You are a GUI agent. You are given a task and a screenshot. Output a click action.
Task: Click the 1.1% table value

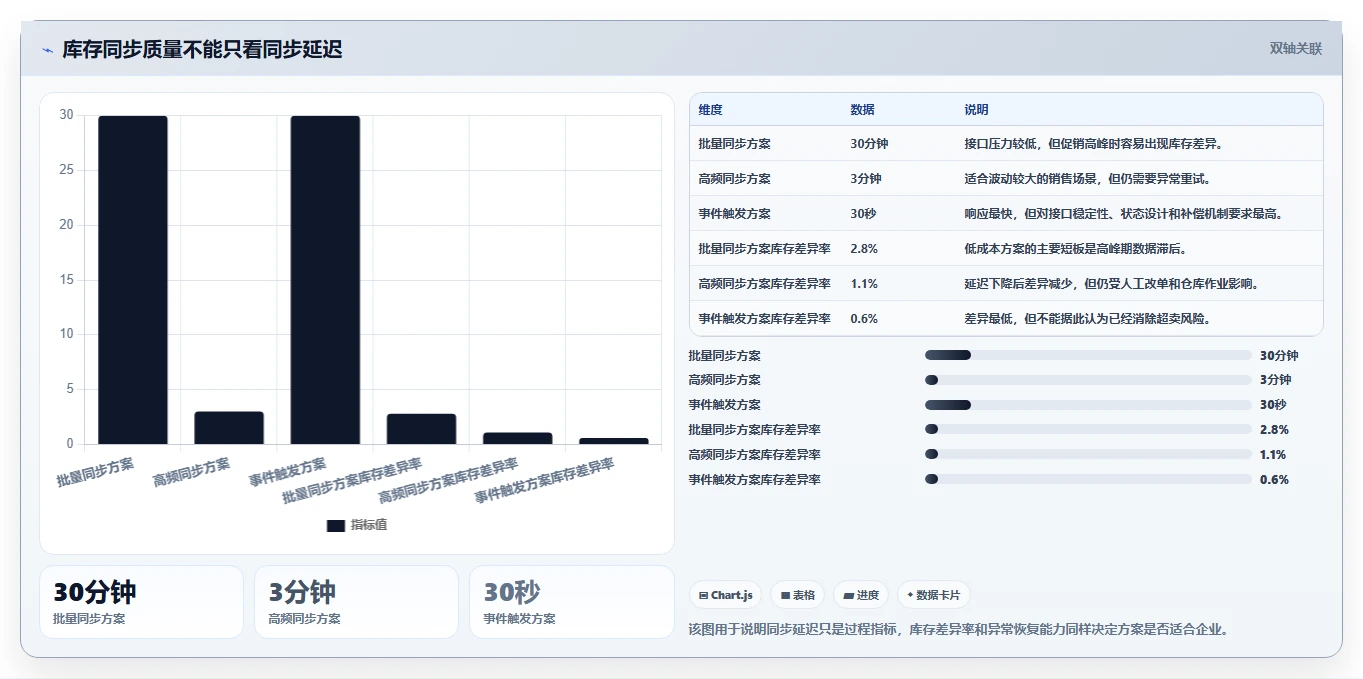click(x=864, y=284)
